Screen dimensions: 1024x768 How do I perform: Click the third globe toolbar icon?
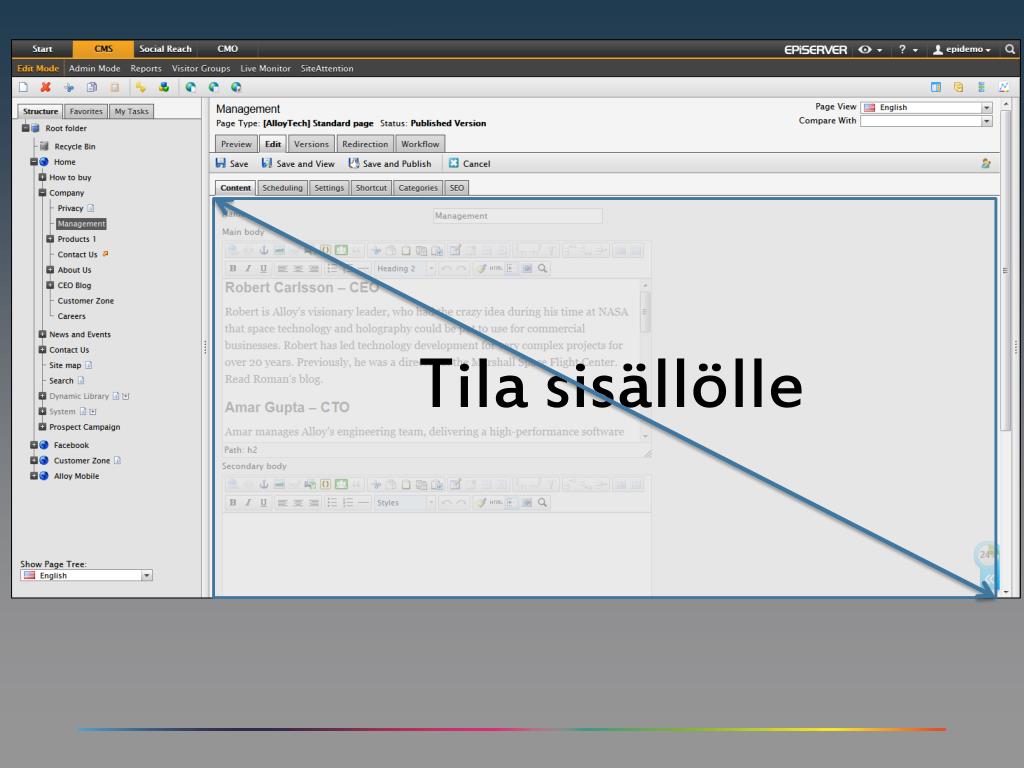[x=236, y=87]
